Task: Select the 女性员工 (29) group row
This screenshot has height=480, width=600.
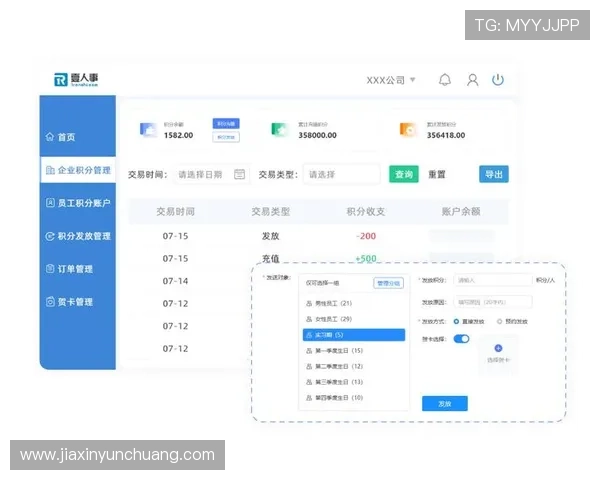Action: tap(354, 319)
